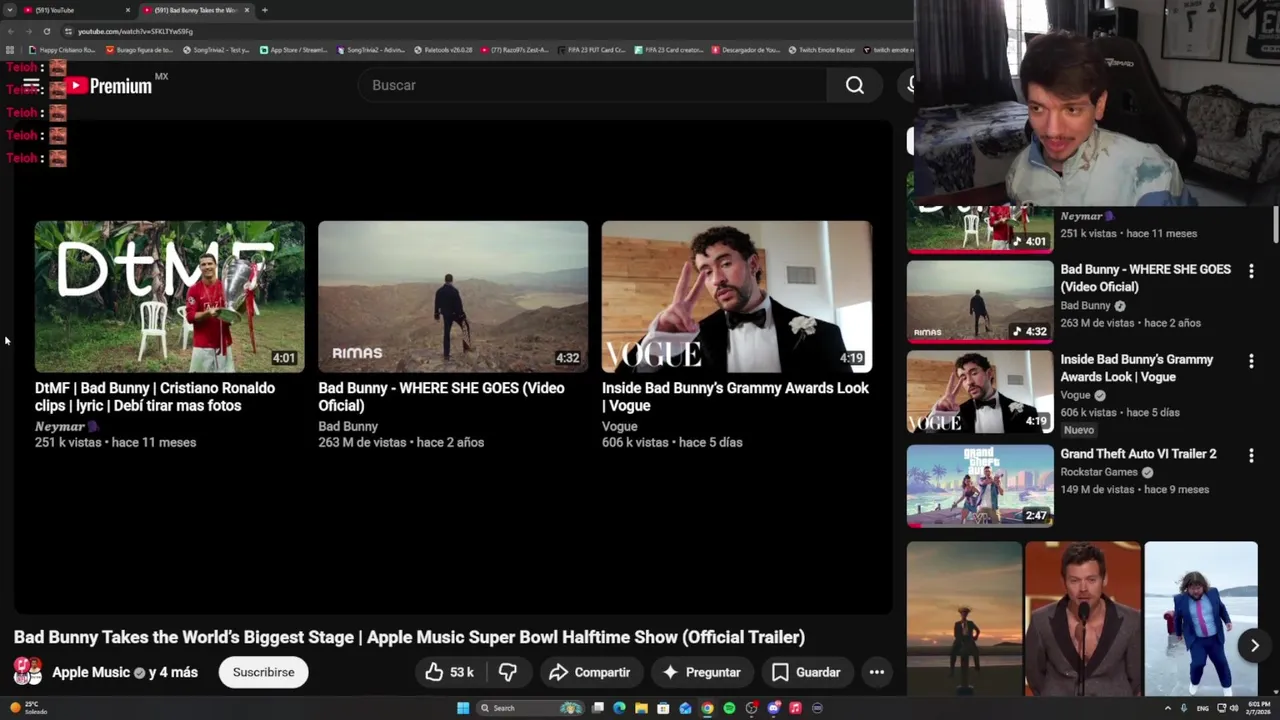
Task: Share the video via Compartir
Action: point(590,672)
